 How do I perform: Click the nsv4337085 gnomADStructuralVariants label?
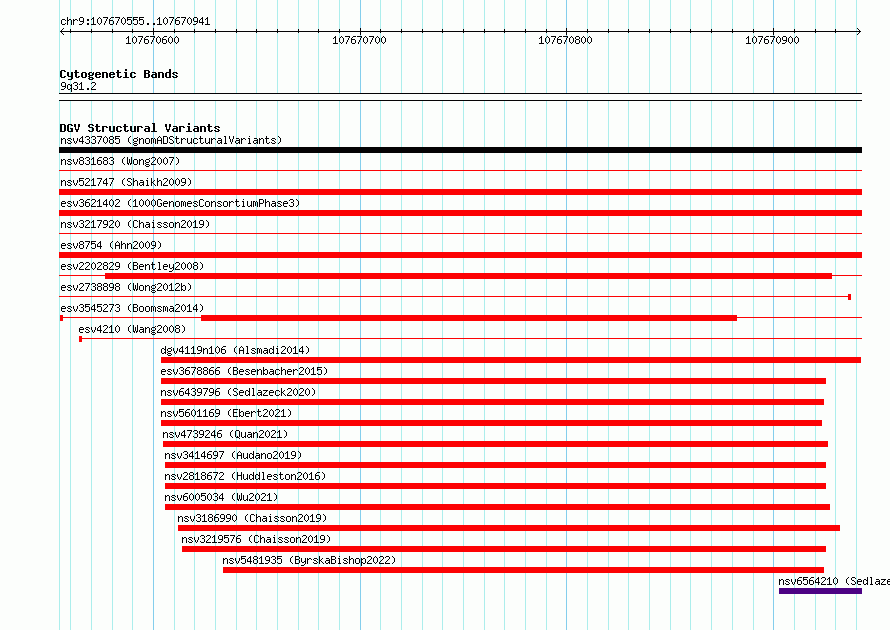click(x=171, y=140)
